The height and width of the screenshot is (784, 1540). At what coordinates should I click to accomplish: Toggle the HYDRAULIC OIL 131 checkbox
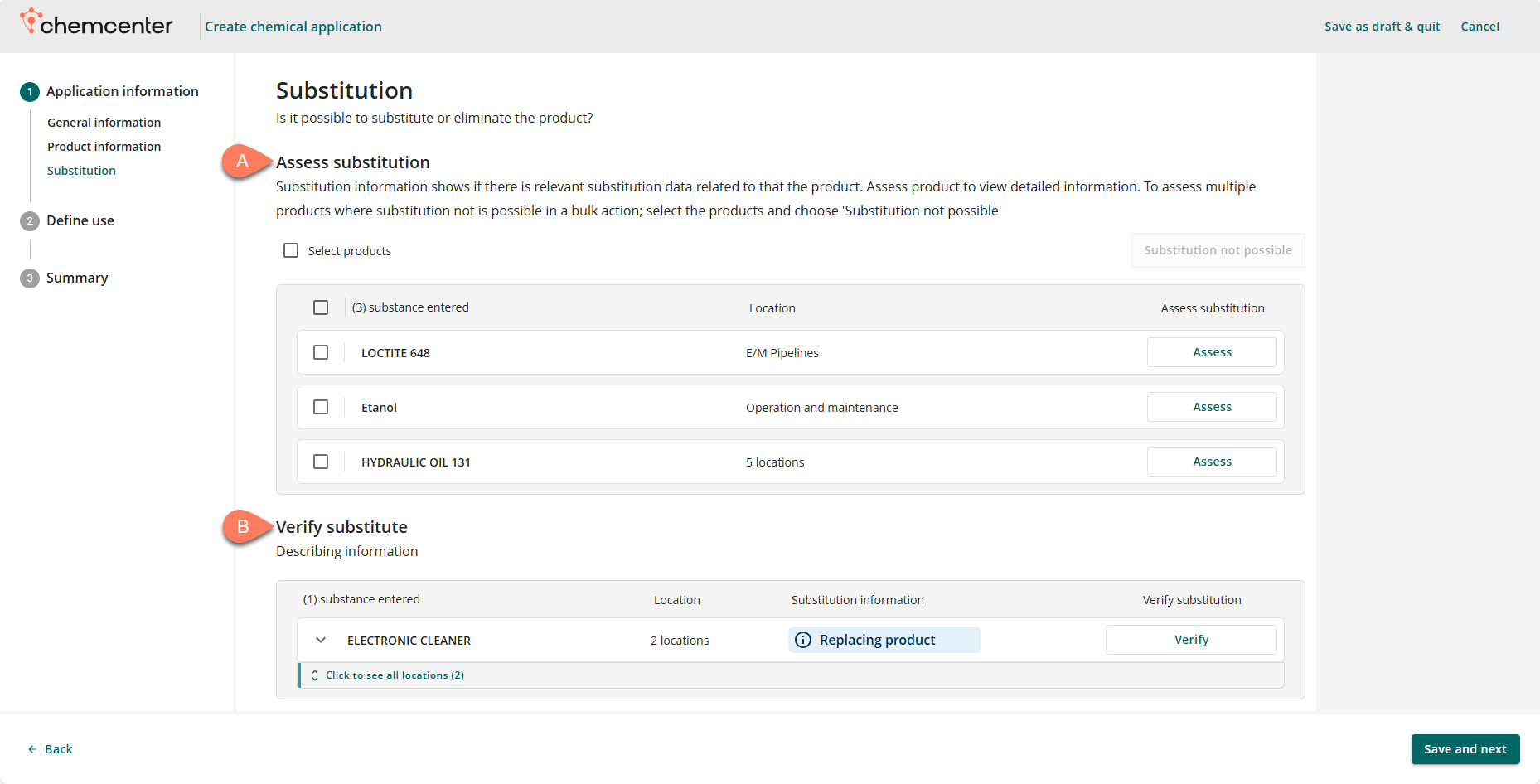(321, 462)
